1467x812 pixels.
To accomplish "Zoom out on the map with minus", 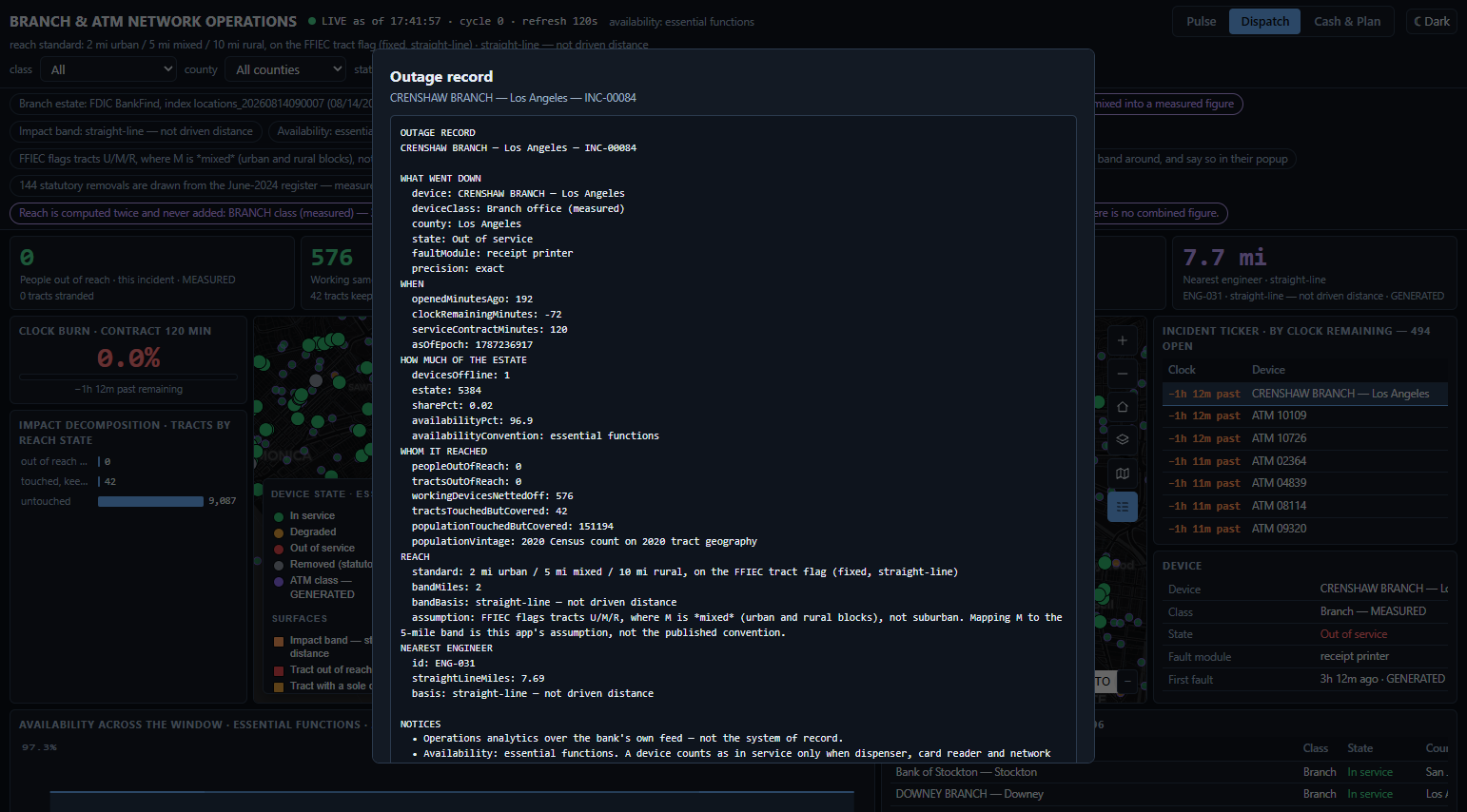I will click(1123, 374).
